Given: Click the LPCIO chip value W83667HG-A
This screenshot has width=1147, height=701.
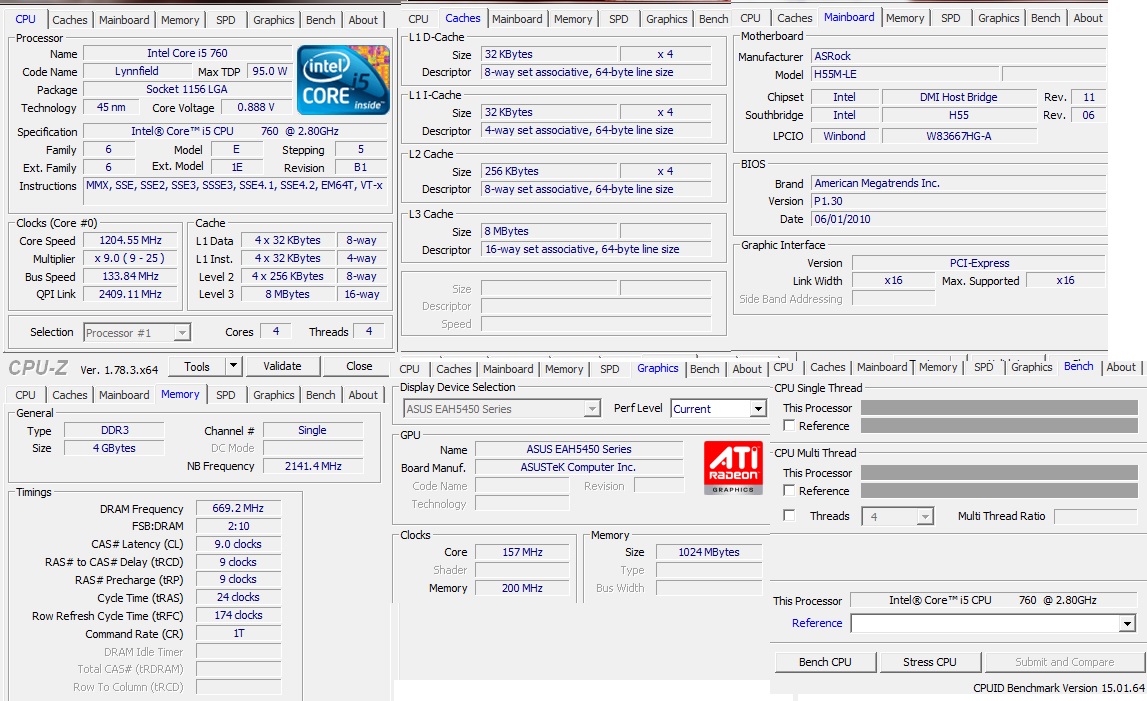Looking at the screenshot, I should tap(959, 136).
